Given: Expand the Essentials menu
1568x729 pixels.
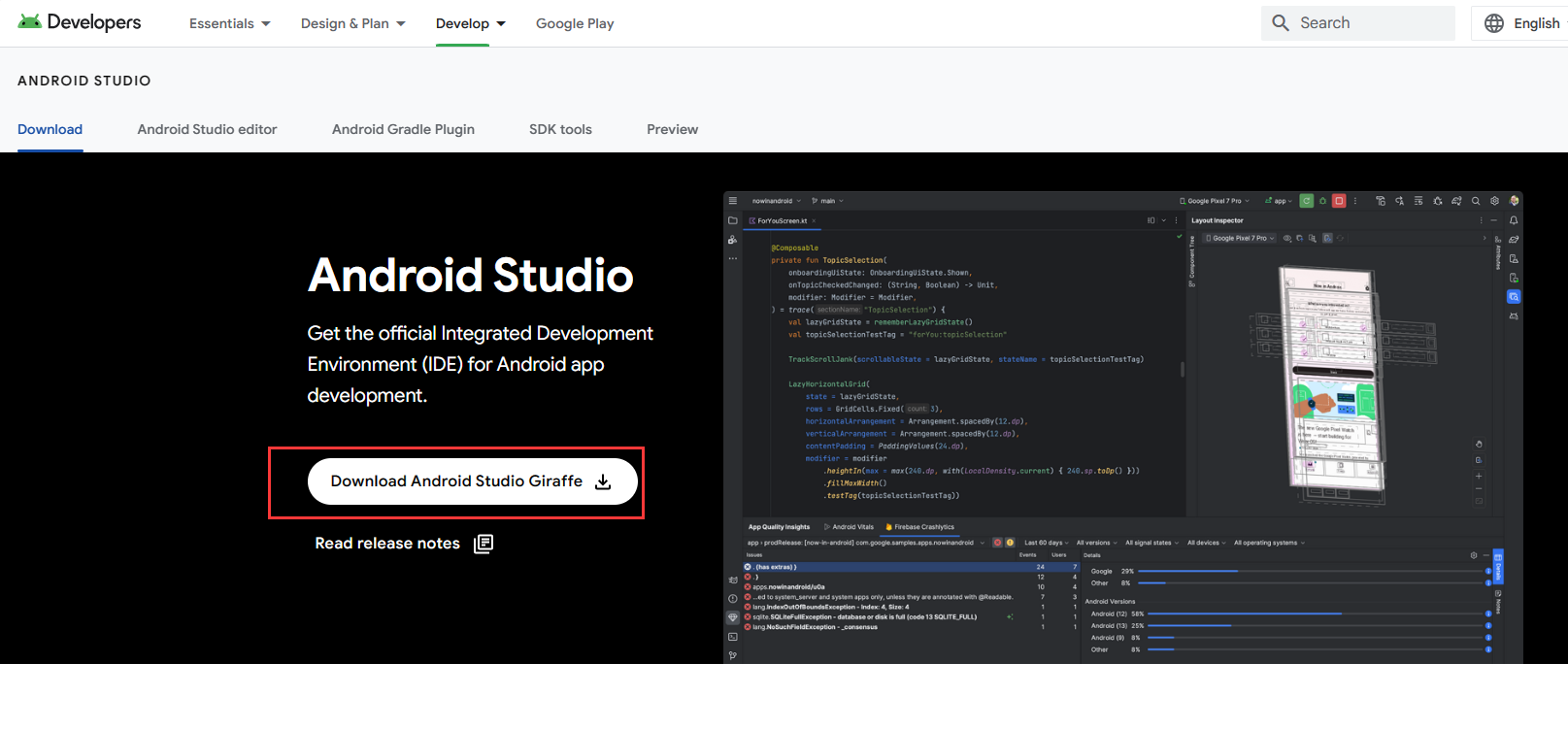Looking at the screenshot, I should point(230,23).
